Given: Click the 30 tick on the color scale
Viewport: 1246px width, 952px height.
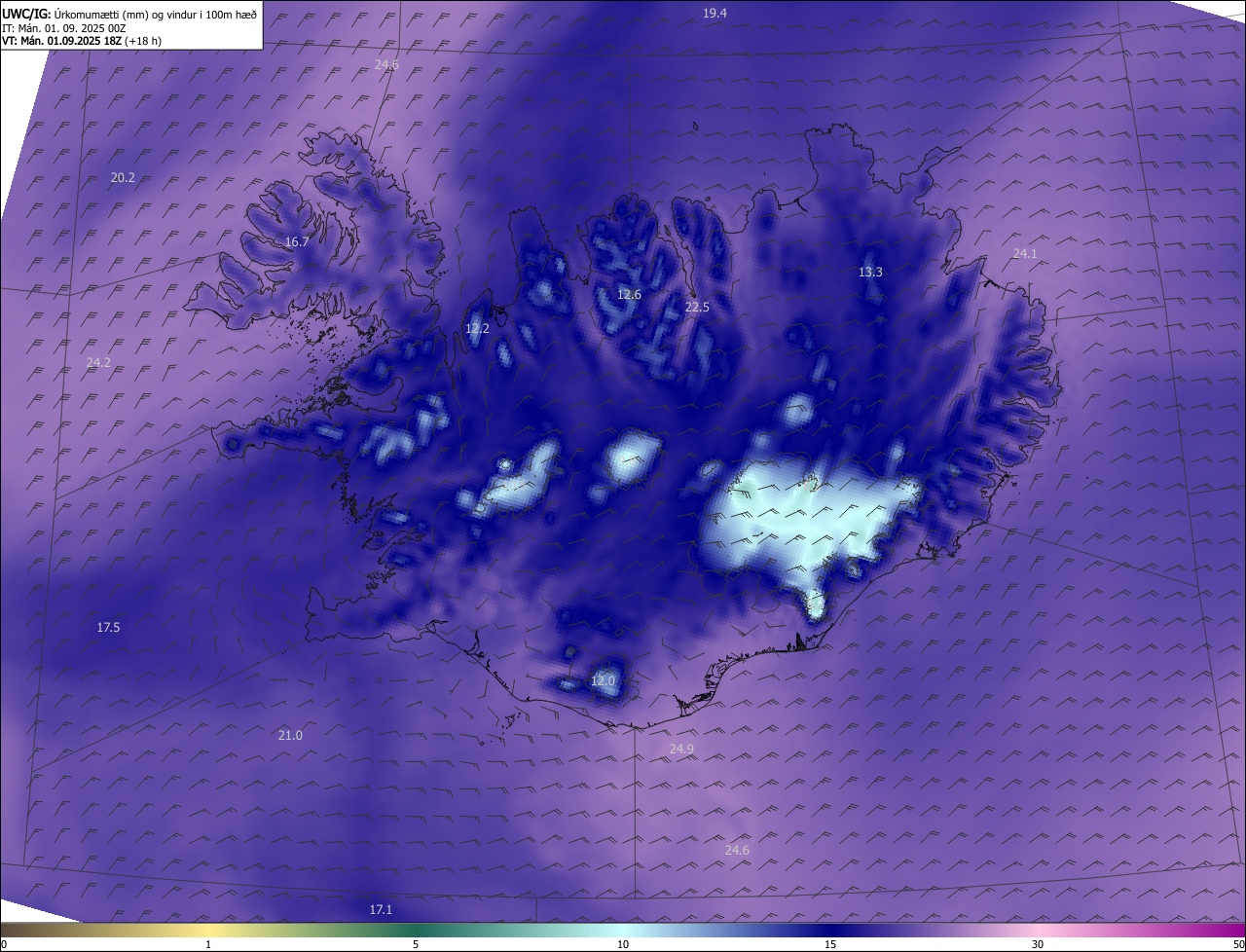Looking at the screenshot, I should (1038, 945).
